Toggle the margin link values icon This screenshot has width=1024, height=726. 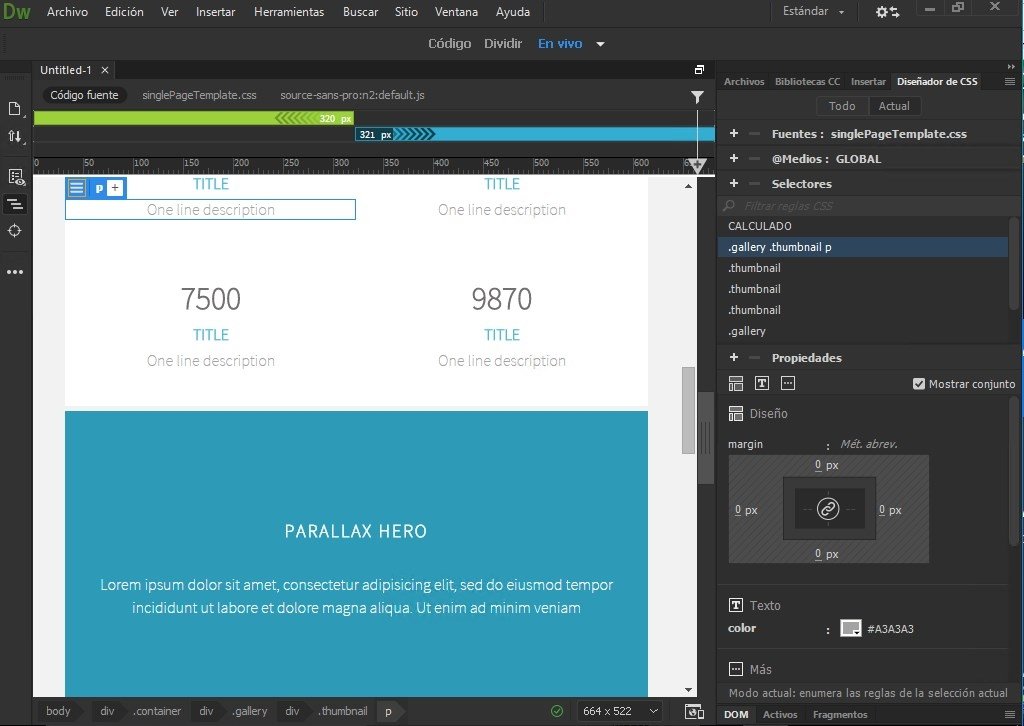pyautogui.click(x=828, y=508)
